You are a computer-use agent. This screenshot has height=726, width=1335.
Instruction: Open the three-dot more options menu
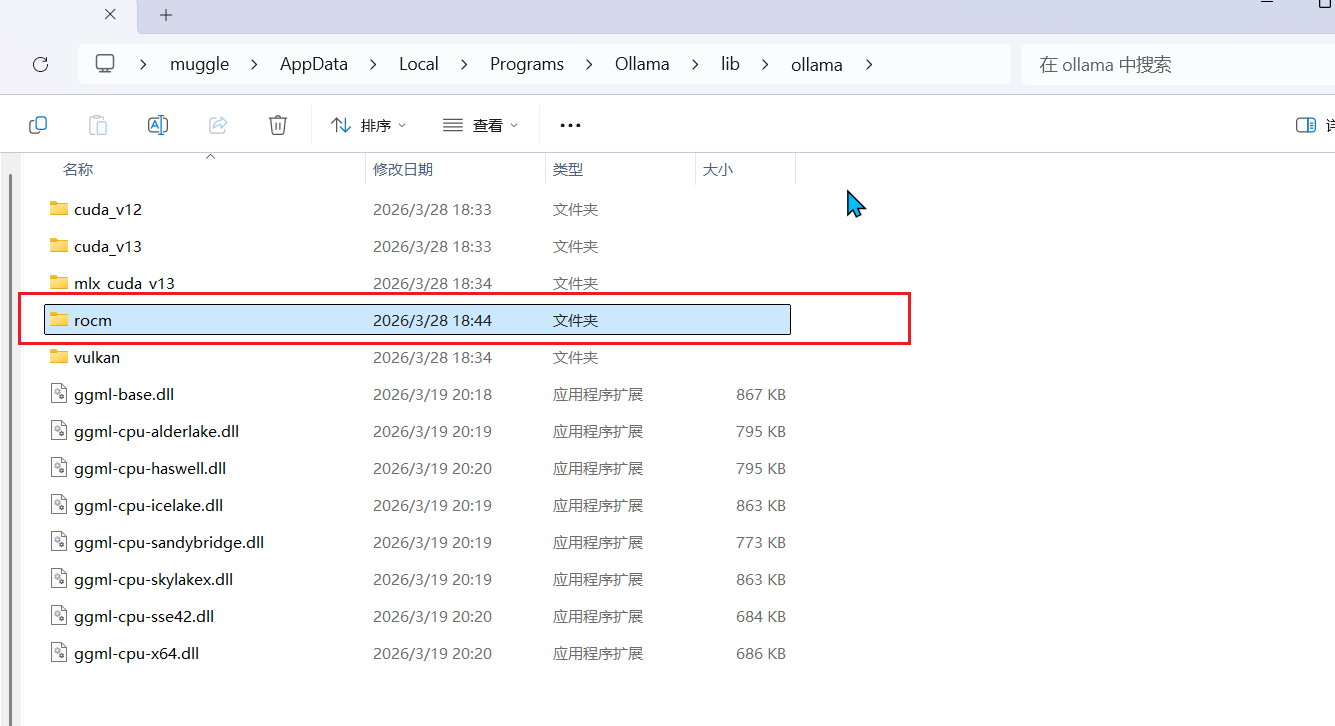coord(570,125)
